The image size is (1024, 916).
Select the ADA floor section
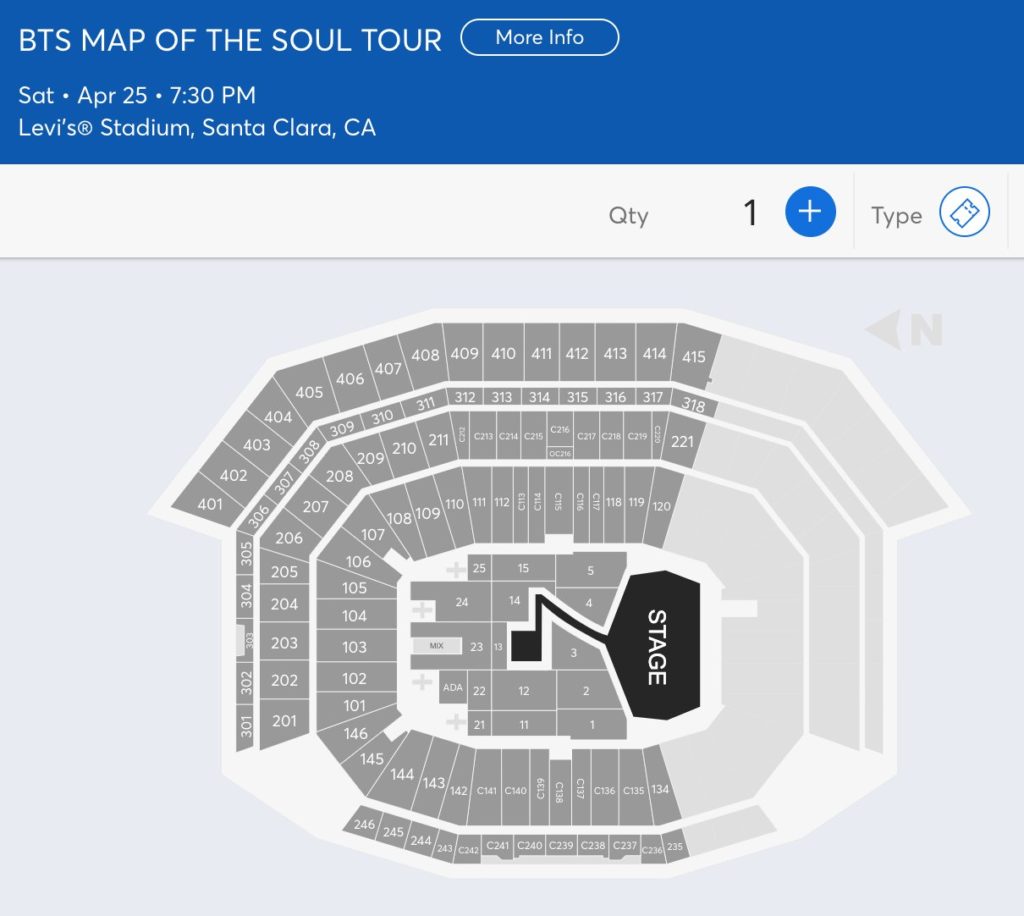point(453,687)
